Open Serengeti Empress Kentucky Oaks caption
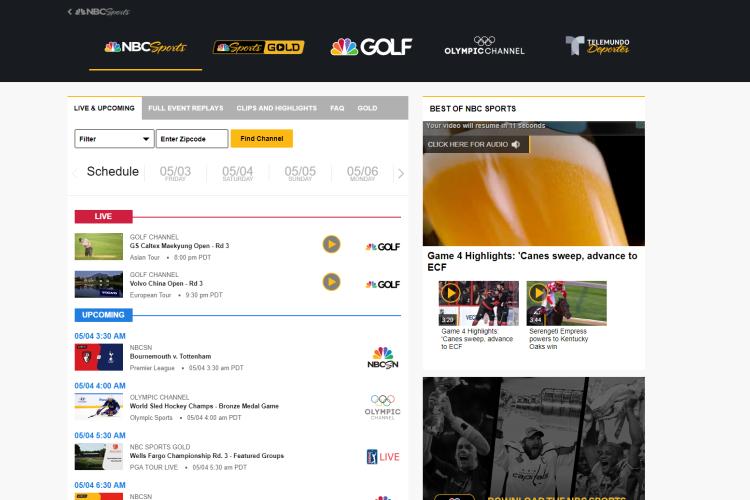The height and width of the screenshot is (500, 750). click(559, 339)
